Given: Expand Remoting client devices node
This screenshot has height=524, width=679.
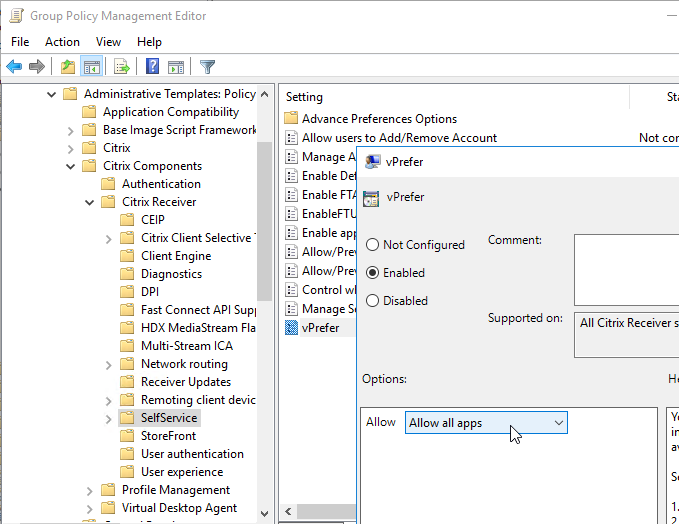Looking at the screenshot, I should pyautogui.click(x=109, y=401).
